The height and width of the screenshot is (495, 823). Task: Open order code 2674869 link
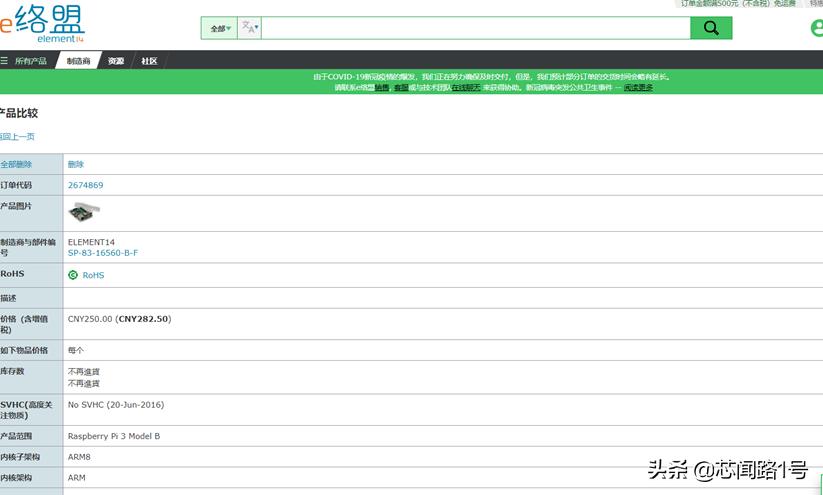click(x=86, y=185)
